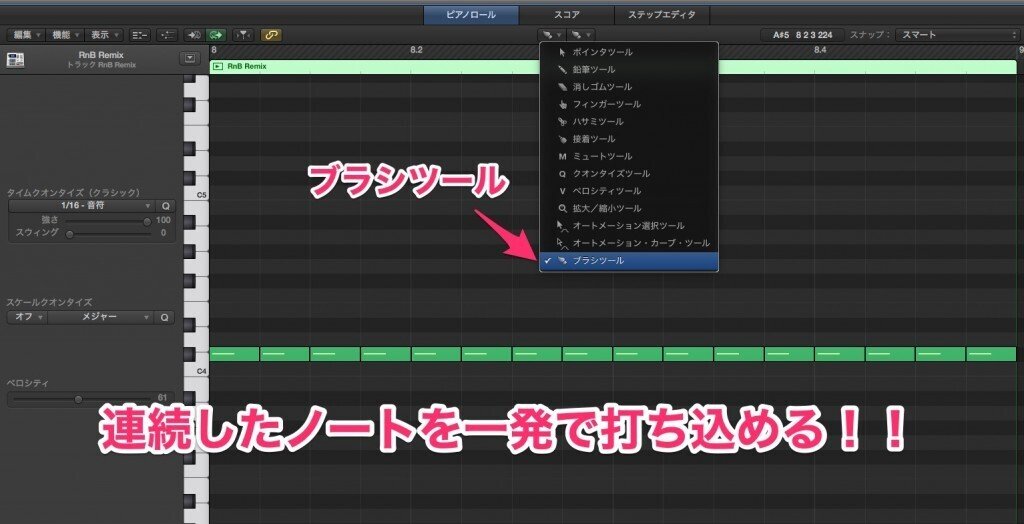
Task: Open the scale quantize オフ dropdown
Action: click(27, 317)
